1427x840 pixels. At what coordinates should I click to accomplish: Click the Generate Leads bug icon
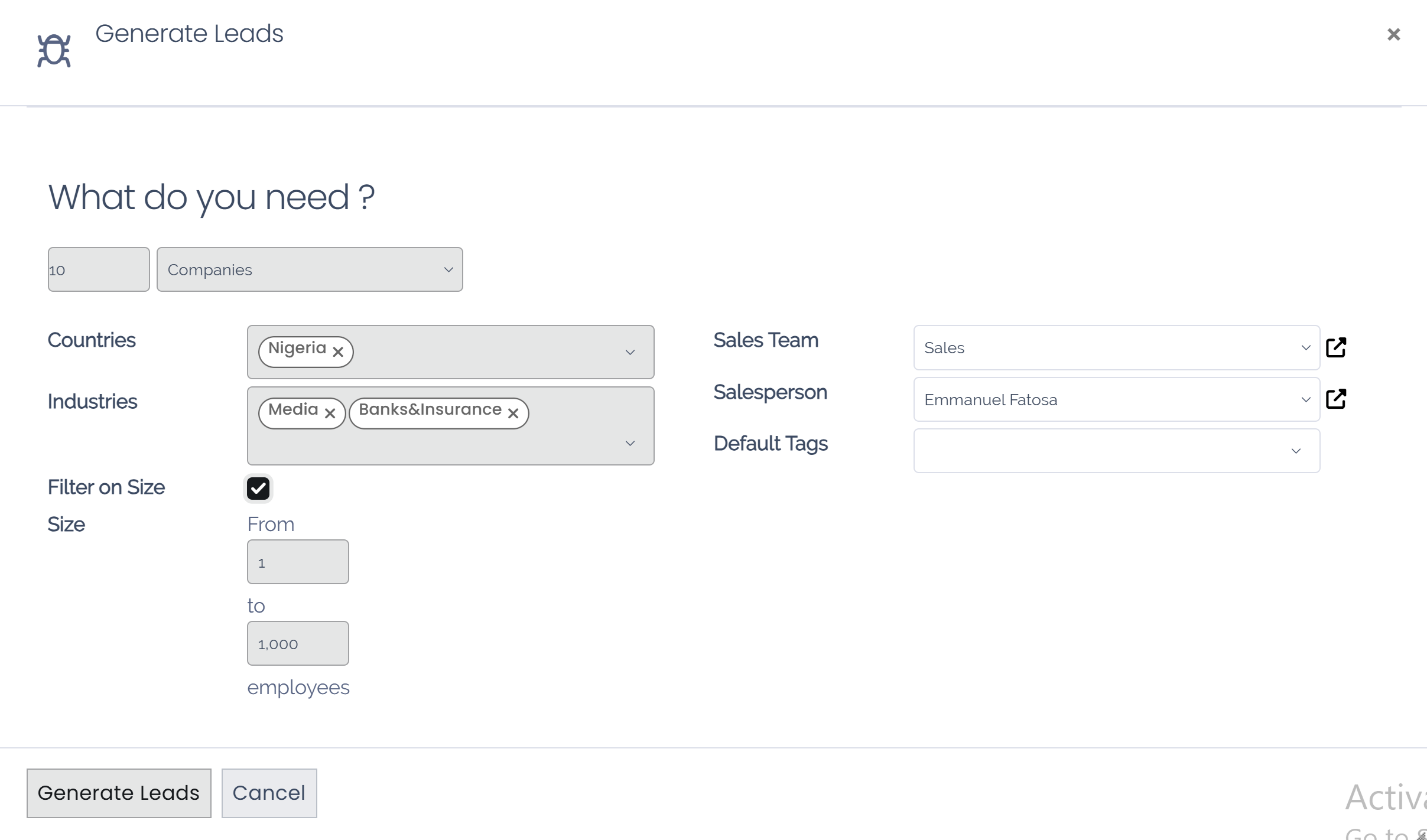pyautogui.click(x=54, y=49)
